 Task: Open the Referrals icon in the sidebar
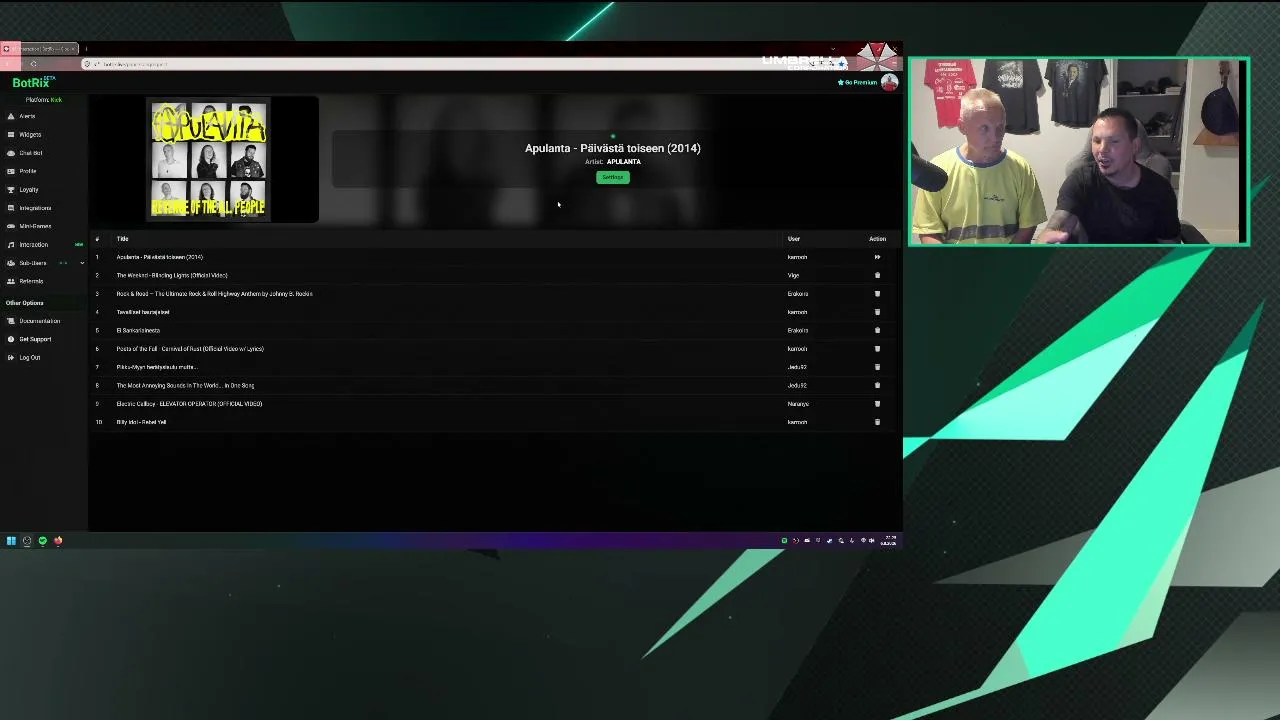tap(11, 281)
